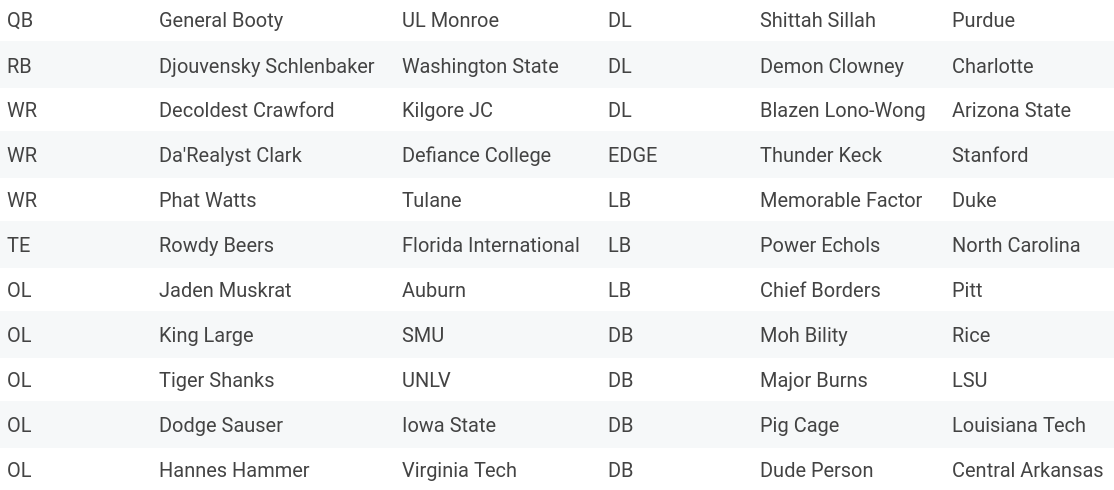
Task: Click the Phat Watts name cell
Action: coord(207,200)
